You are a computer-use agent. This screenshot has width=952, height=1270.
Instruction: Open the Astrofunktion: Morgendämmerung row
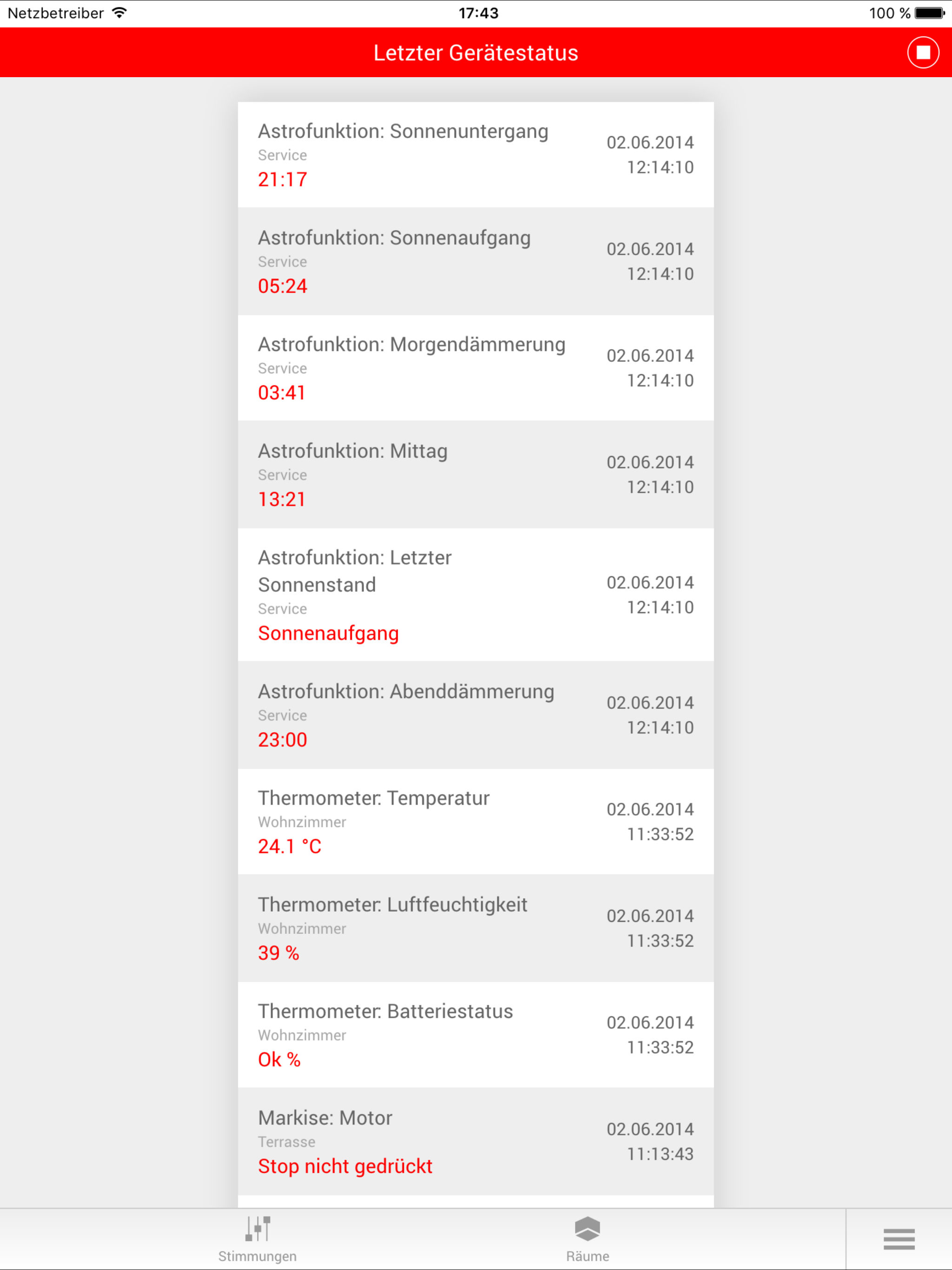click(476, 368)
